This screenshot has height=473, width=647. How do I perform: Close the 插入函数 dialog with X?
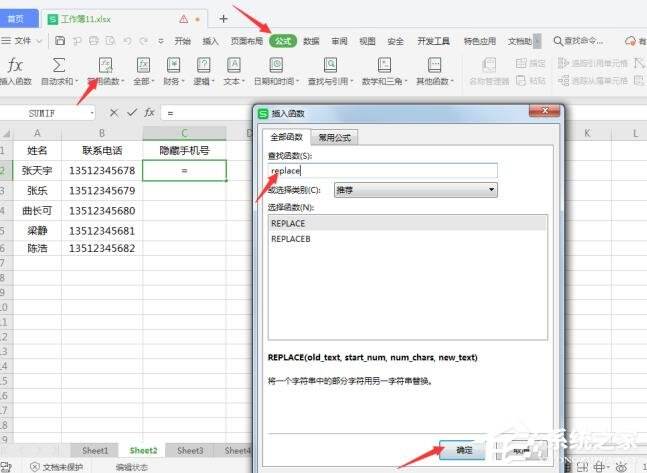[x=545, y=110]
